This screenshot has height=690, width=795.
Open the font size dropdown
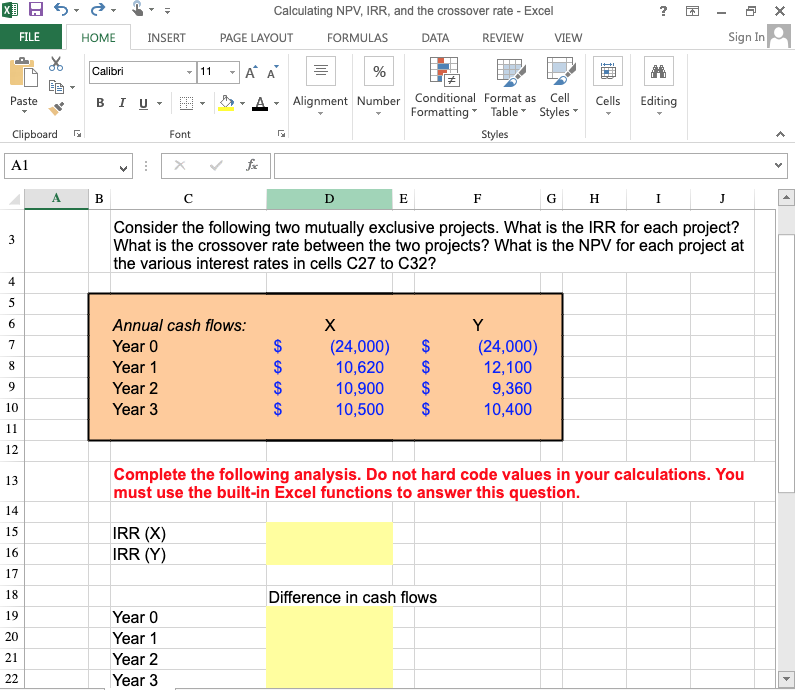coord(232,72)
